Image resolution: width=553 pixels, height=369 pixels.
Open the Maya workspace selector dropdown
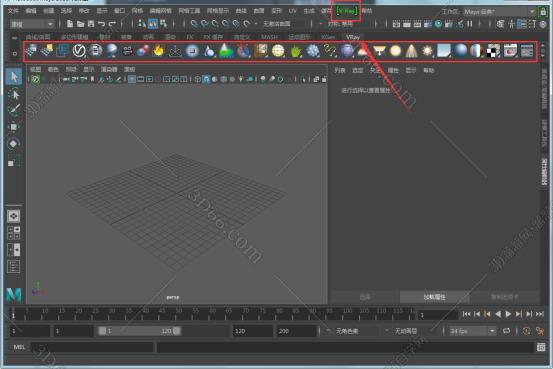coord(499,12)
